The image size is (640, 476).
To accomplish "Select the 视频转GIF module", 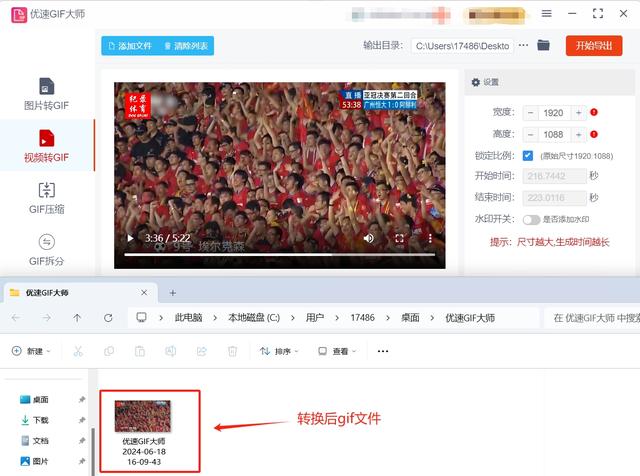I will pos(46,146).
